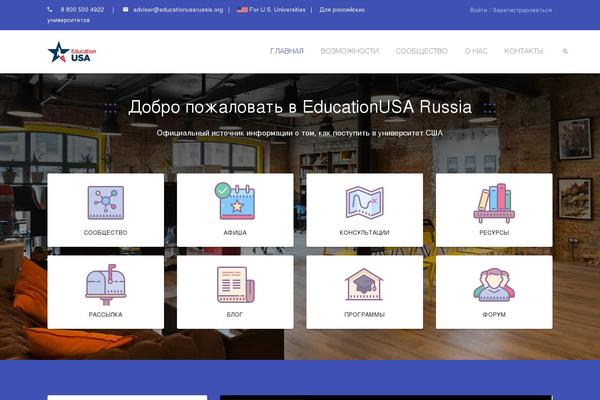
Task: Click the АФИША card label
Action: click(235, 232)
